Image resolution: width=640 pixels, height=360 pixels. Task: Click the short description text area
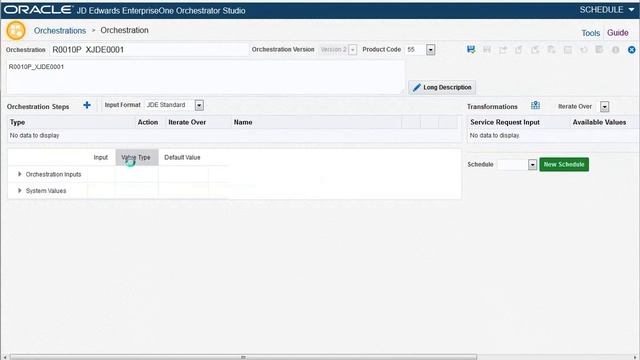pyautogui.click(x=205, y=77)
